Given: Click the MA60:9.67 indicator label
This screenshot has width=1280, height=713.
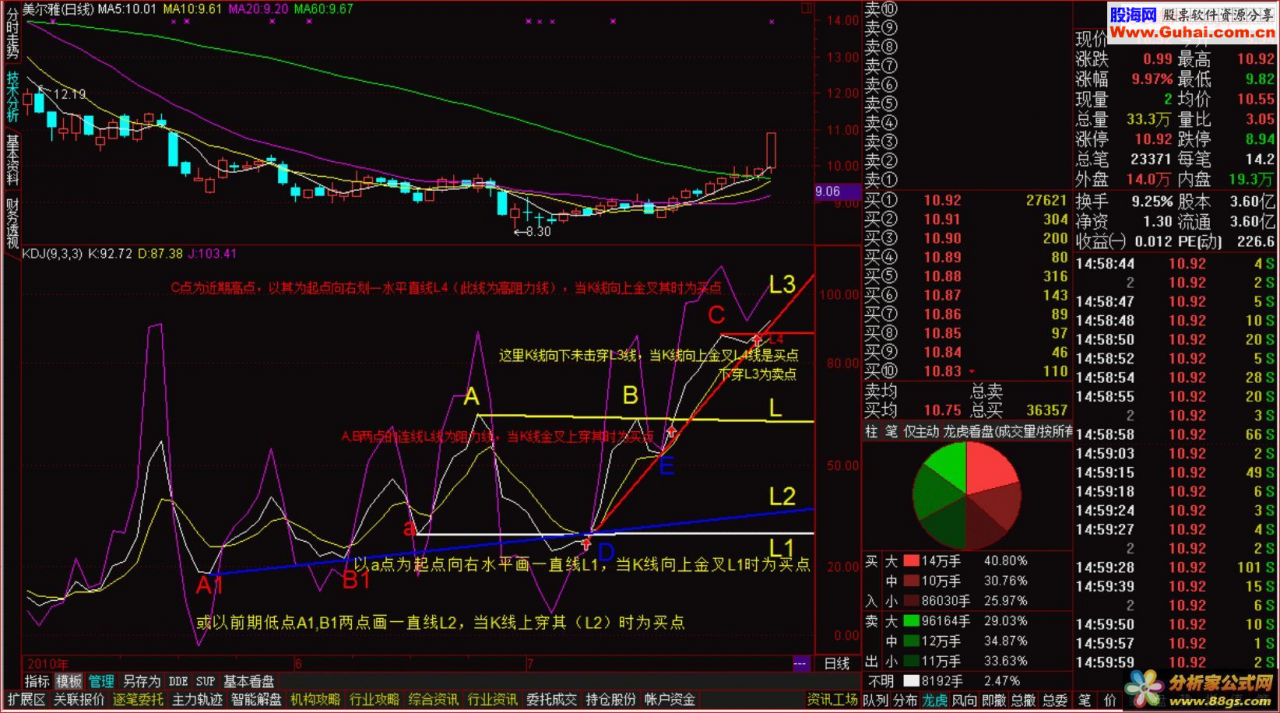Looking at the screenshot, I should click(x=324, y=8).
